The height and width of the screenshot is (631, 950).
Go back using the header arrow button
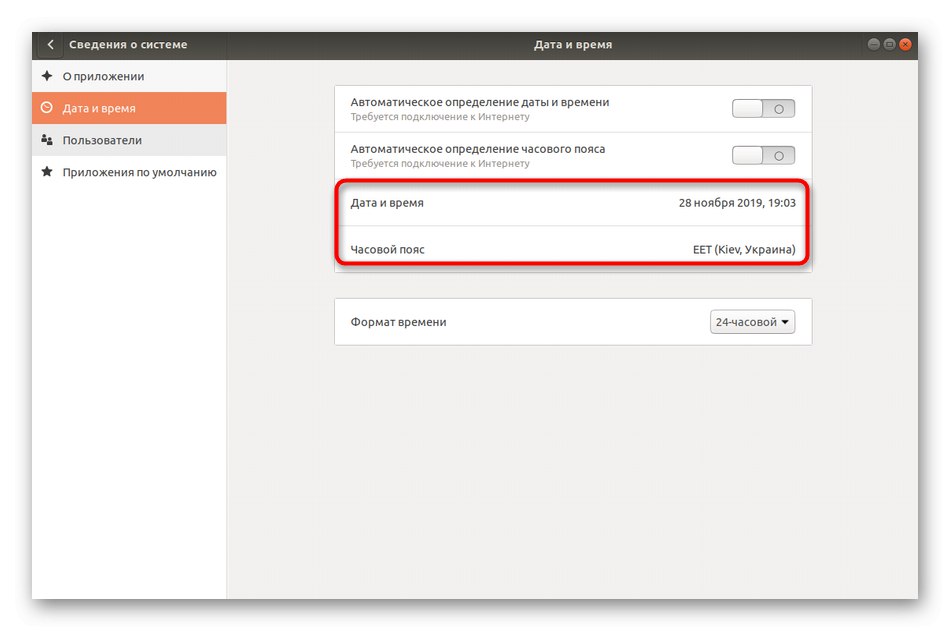click(x=51, y=44)
